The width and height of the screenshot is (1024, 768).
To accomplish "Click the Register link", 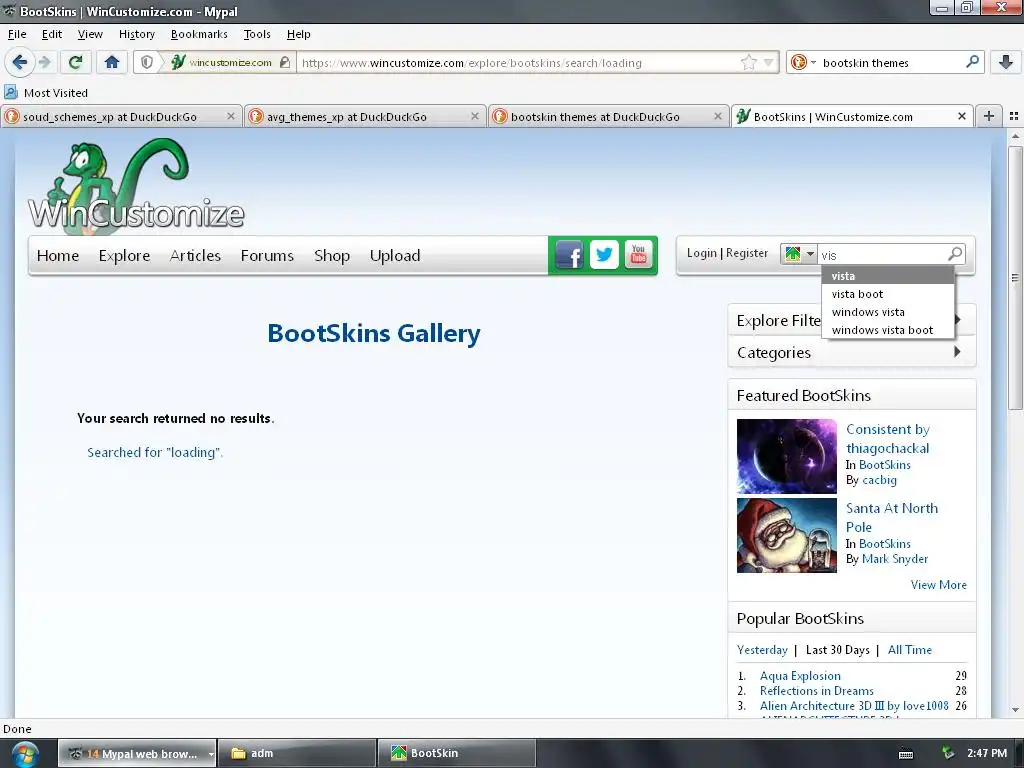I will 746,253.
